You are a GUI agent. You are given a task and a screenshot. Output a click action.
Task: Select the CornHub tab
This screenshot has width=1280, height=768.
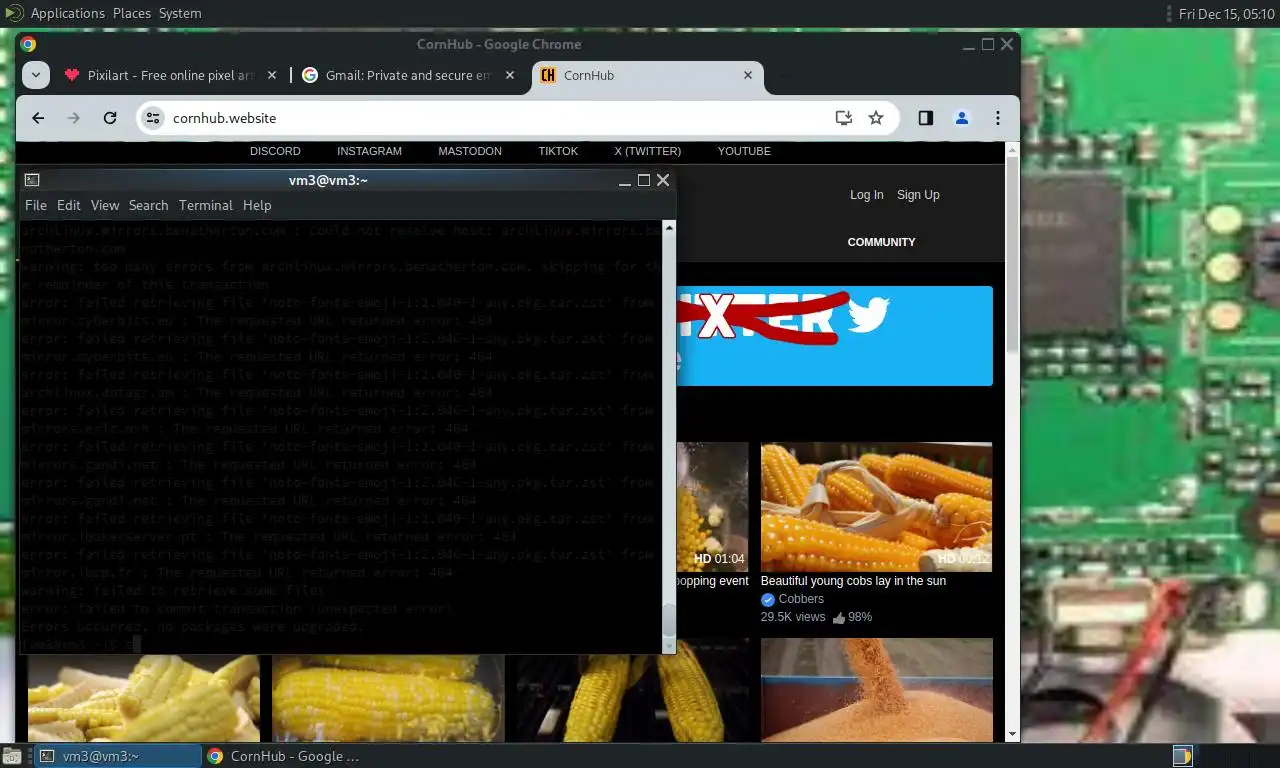pos(648,75)
